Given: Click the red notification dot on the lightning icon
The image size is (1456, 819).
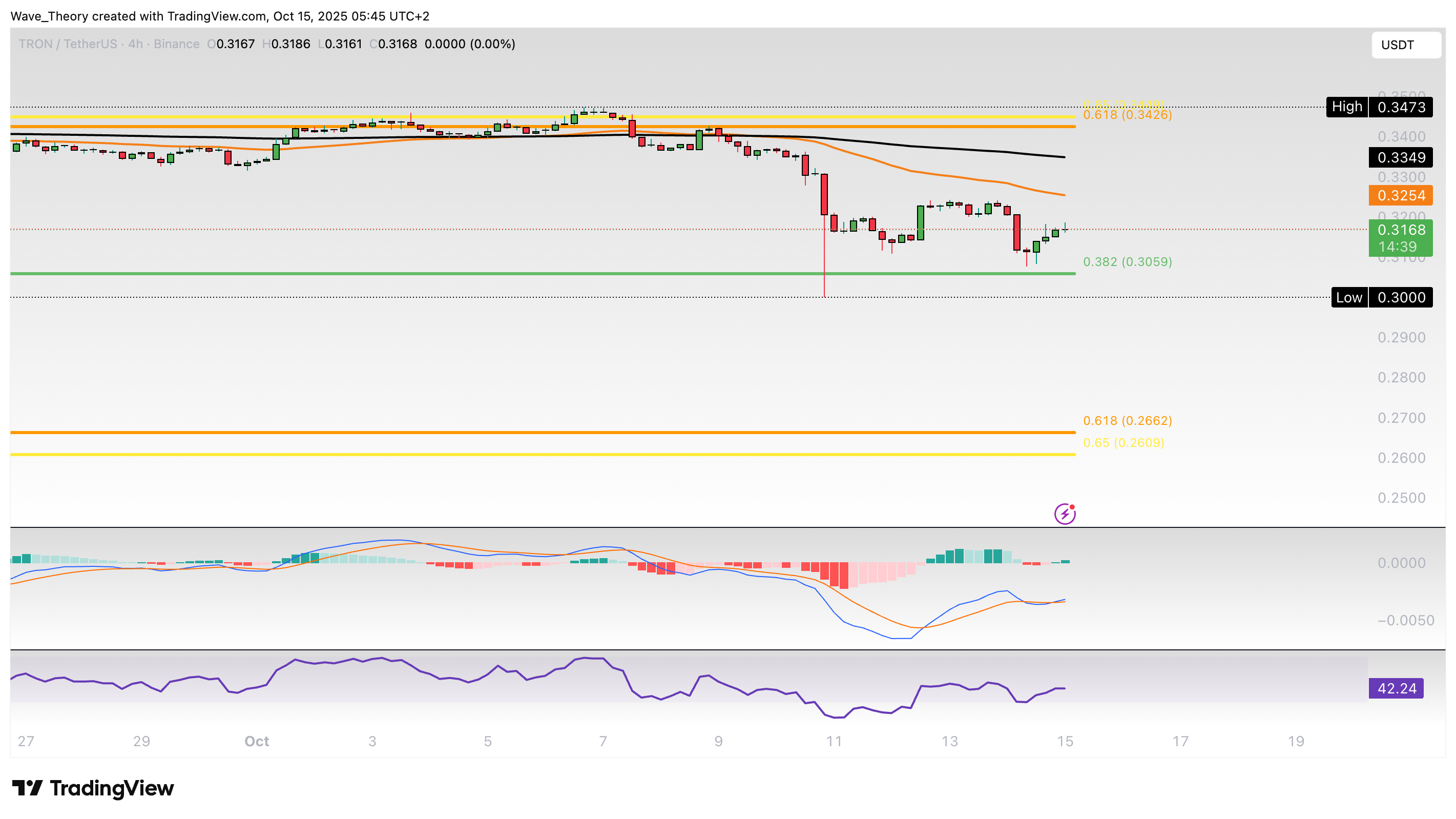Looking at the screenshot, I should 1072,506.
